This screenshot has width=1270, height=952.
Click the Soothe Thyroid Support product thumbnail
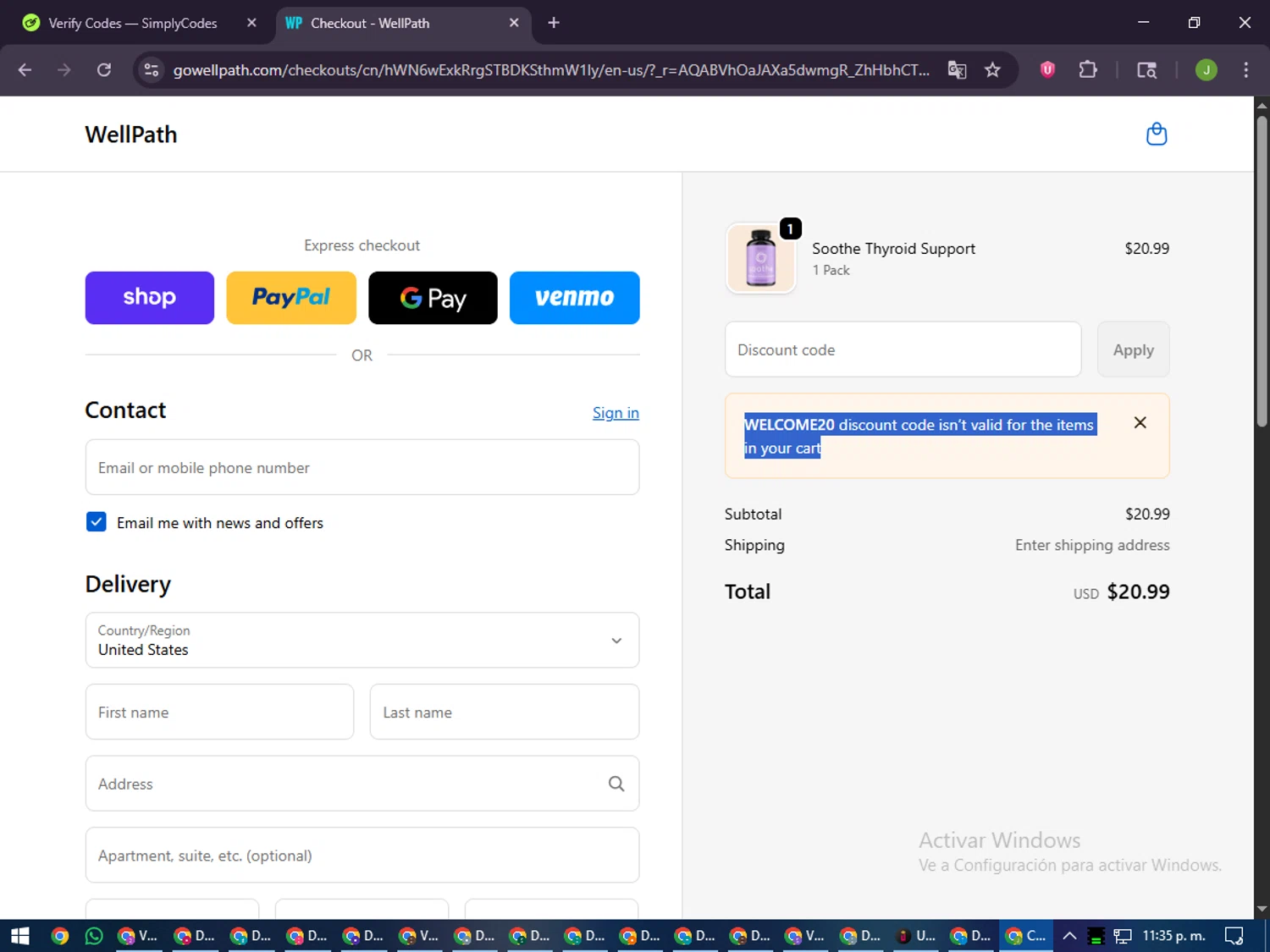[x=761, y=259]
